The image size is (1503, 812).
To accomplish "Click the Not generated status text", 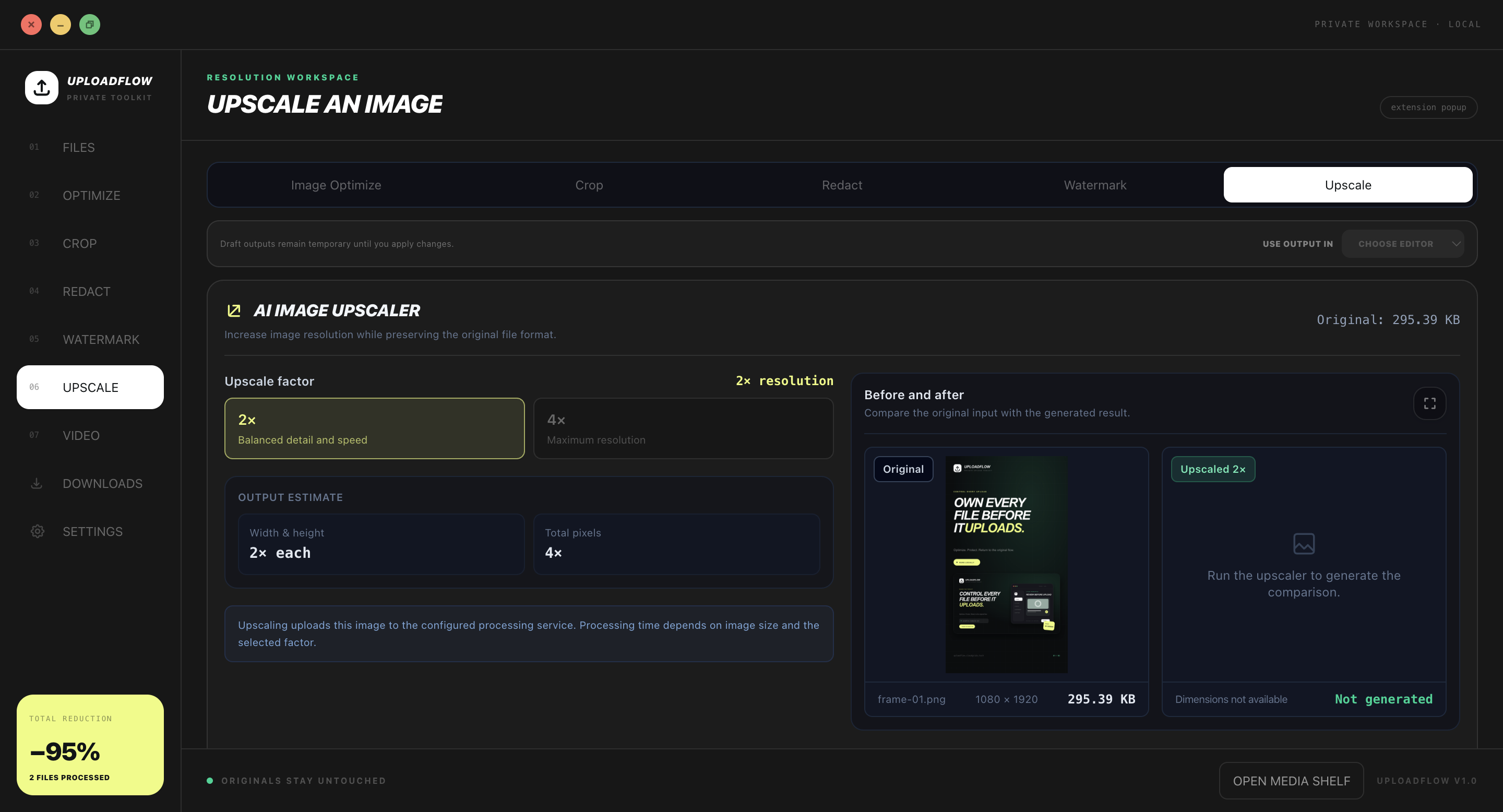I will 1383,699.
